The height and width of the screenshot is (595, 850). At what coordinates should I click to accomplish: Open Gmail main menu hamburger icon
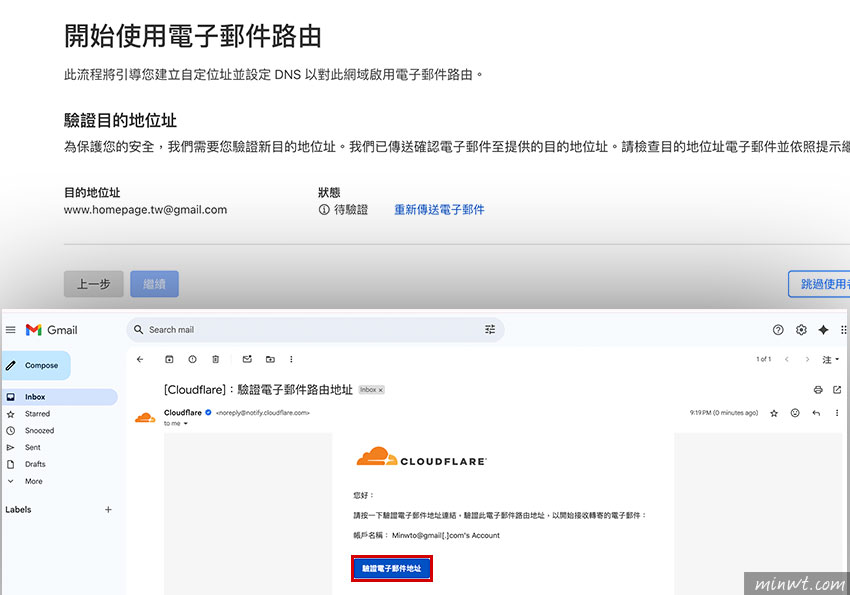pyautogui.click(x=10, y=329)
